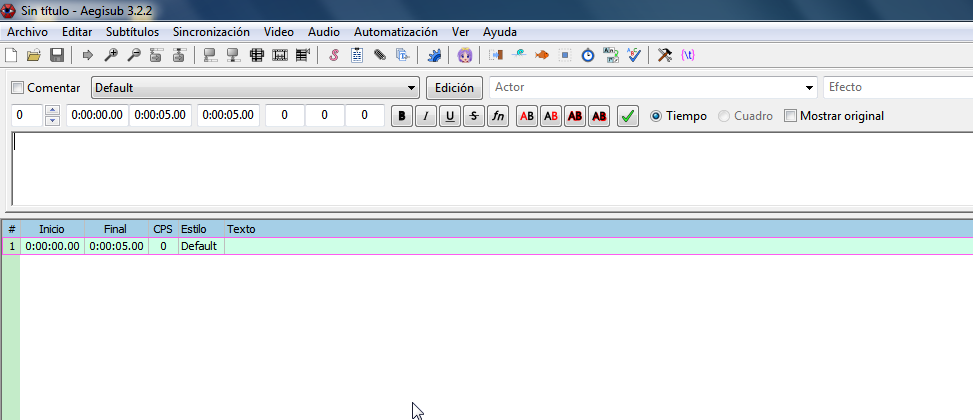Snap to scene filmstrip icon
This screenshot has height=420, width=973.
(x=279, y=55)
